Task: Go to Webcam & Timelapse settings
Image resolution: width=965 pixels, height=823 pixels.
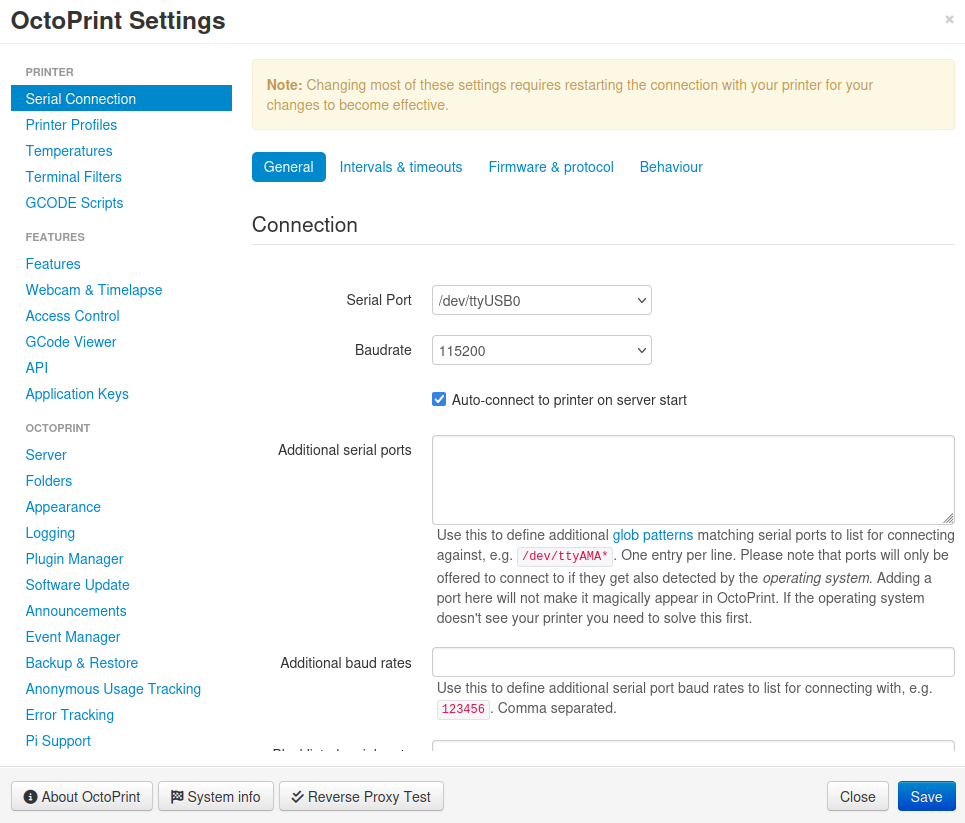Action: (94, 290)
